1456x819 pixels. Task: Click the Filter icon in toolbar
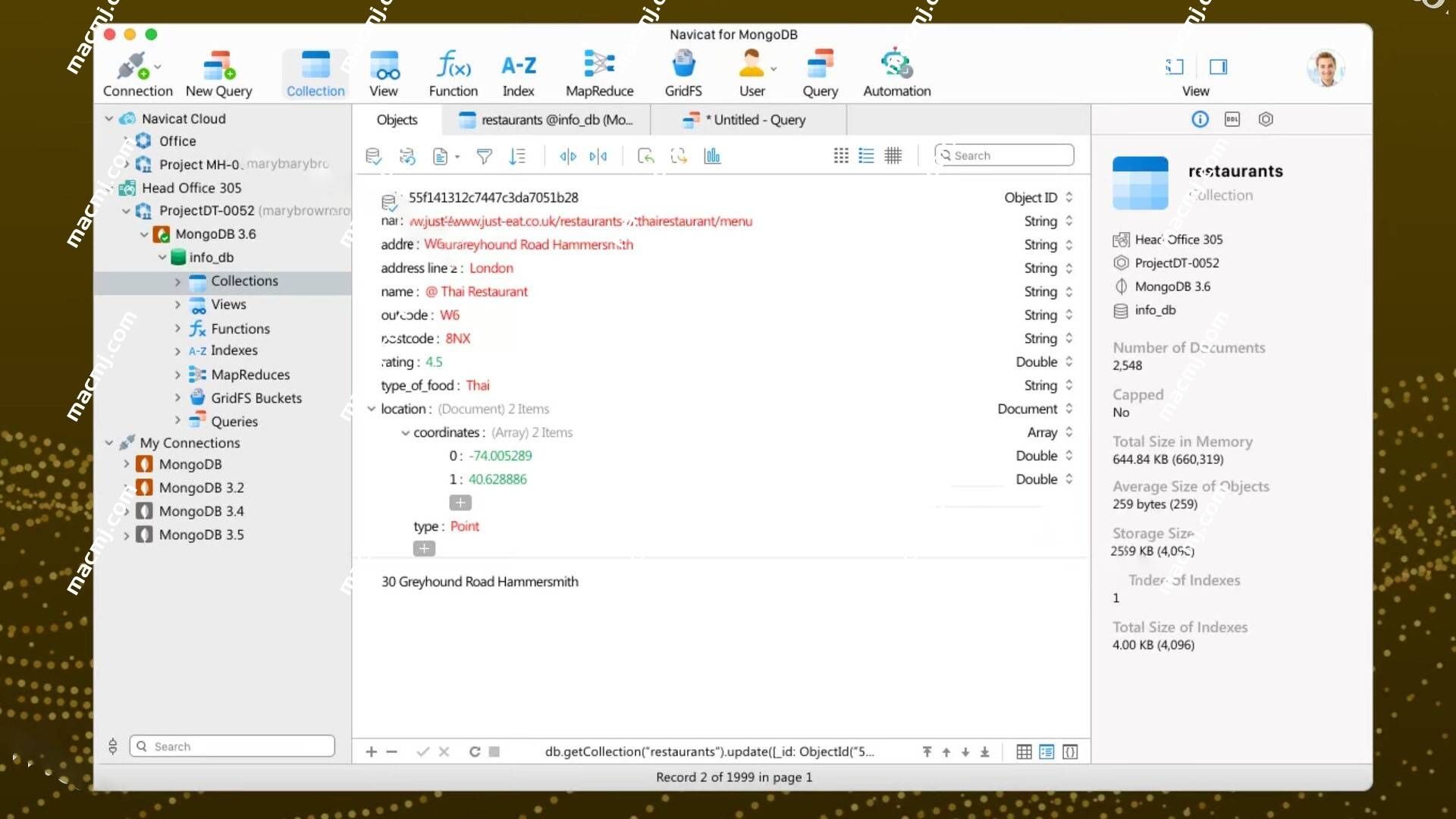(483, 156)
